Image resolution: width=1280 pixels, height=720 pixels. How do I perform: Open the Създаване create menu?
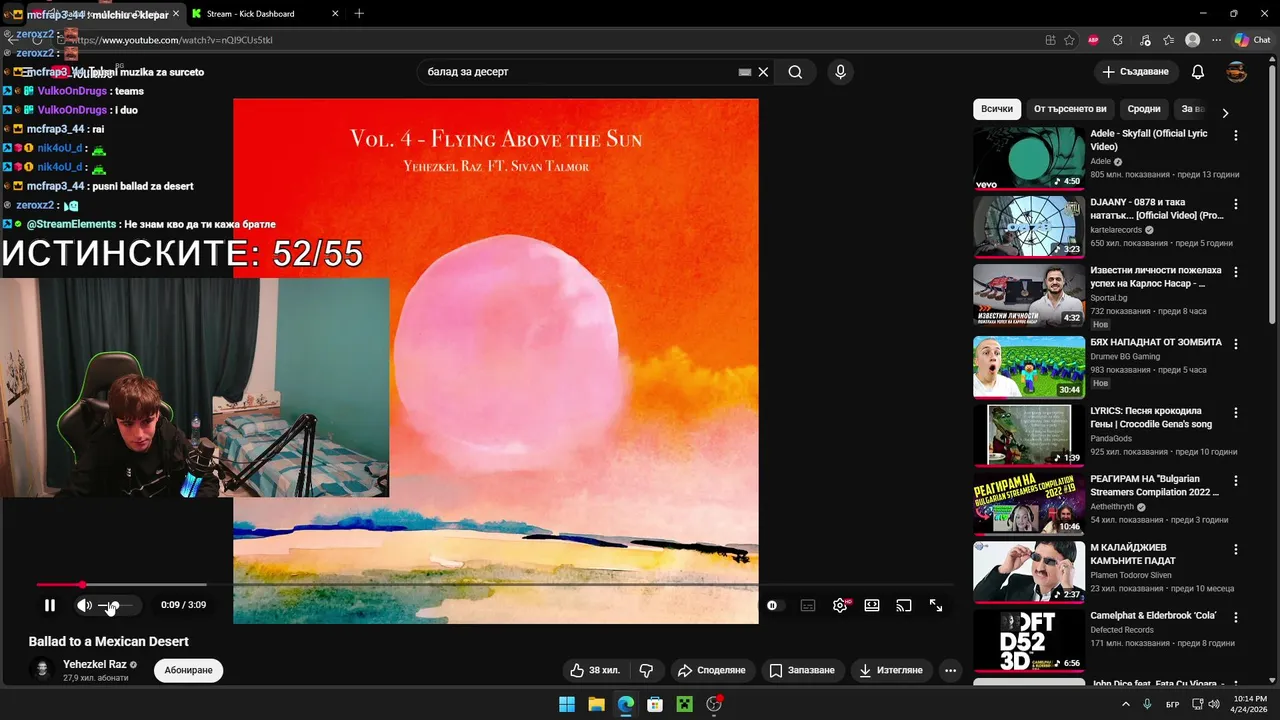[1135, 72]
